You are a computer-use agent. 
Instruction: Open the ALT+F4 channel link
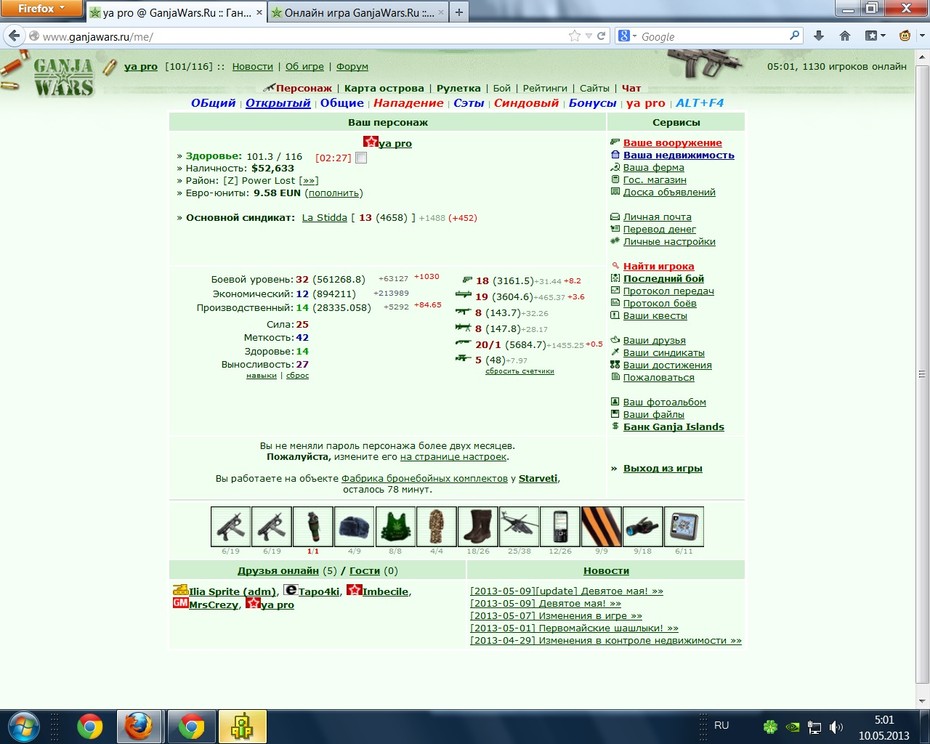(x=700, y=103)
